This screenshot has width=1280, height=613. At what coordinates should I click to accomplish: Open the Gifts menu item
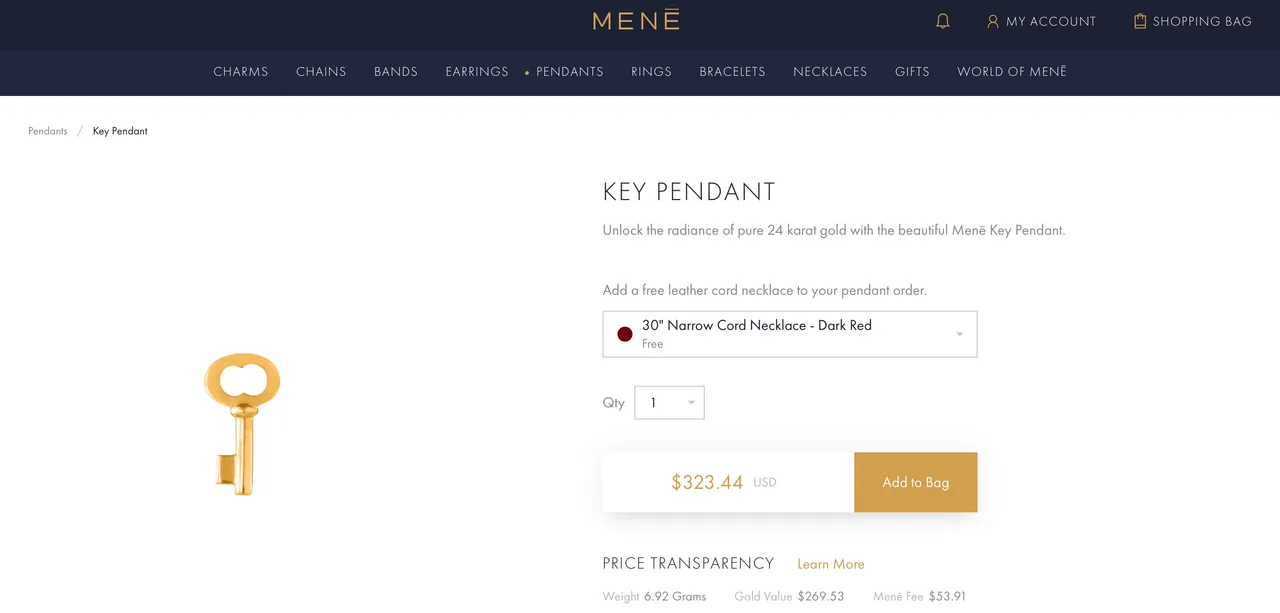click(x=912, y=72)
